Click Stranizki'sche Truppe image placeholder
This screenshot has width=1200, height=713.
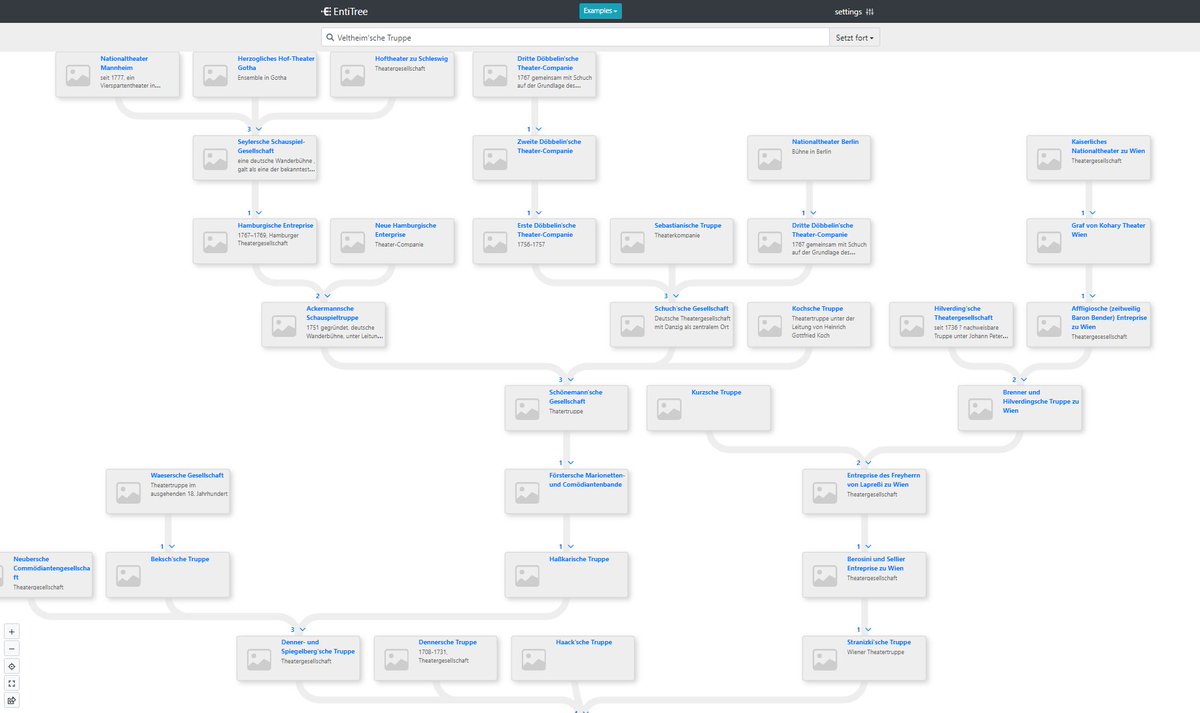[x=825, y=658]
